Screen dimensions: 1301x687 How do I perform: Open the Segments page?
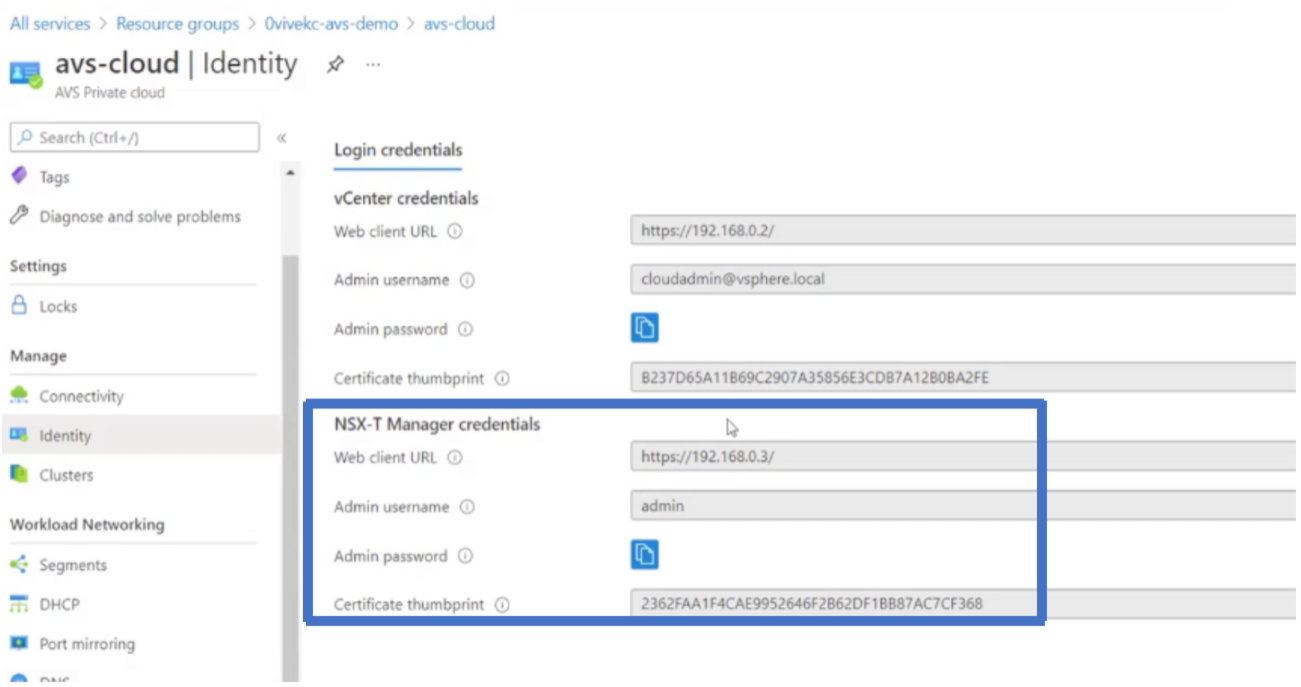tap(72, 565)
